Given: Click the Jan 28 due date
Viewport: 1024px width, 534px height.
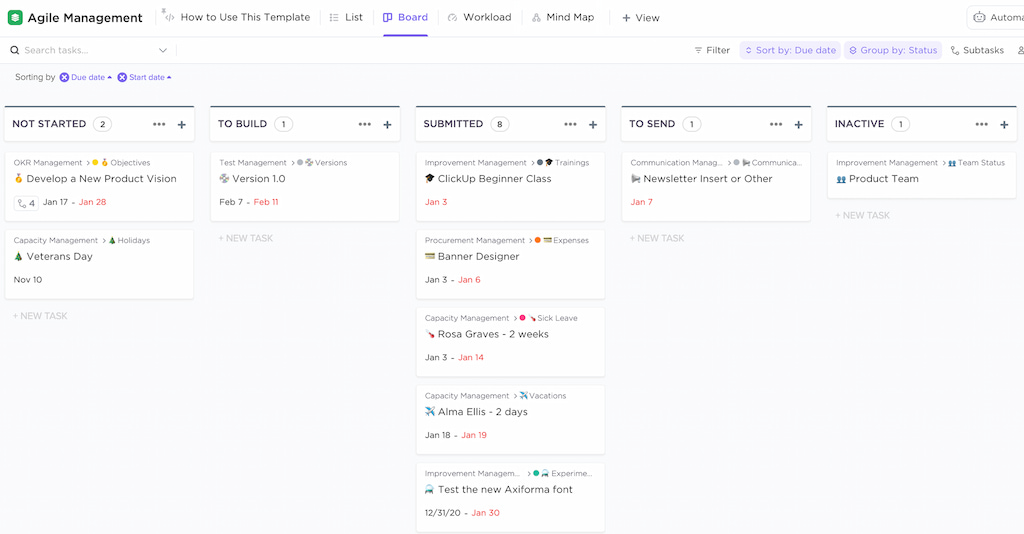Looking at the screenshot, I should click(92, 202).
